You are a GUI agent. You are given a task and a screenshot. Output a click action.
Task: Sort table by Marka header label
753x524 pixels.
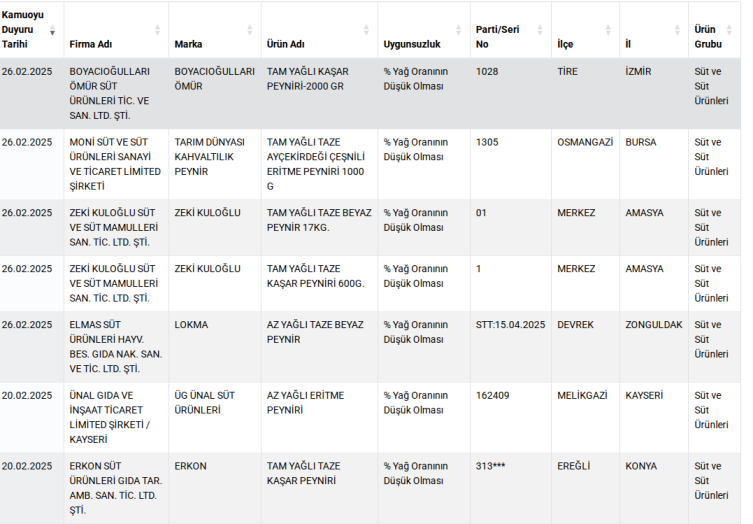[x=188, y=44]
